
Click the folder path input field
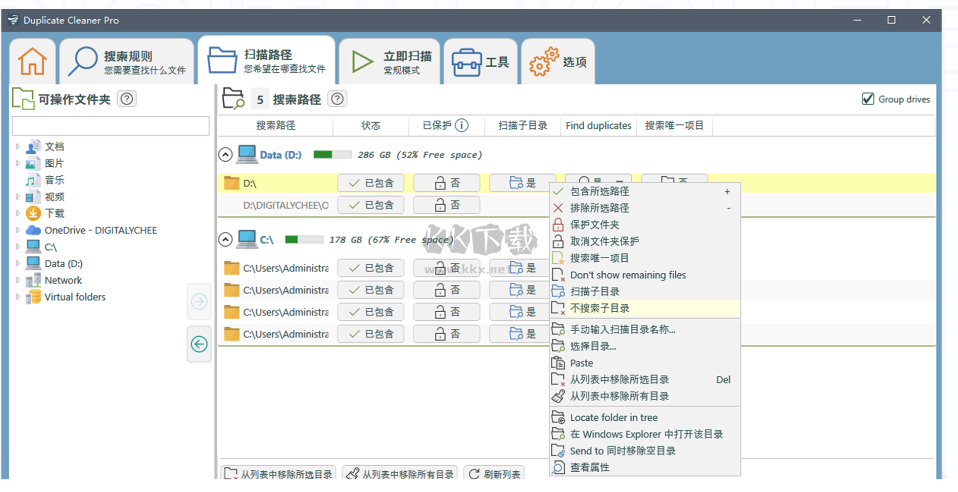110,126
